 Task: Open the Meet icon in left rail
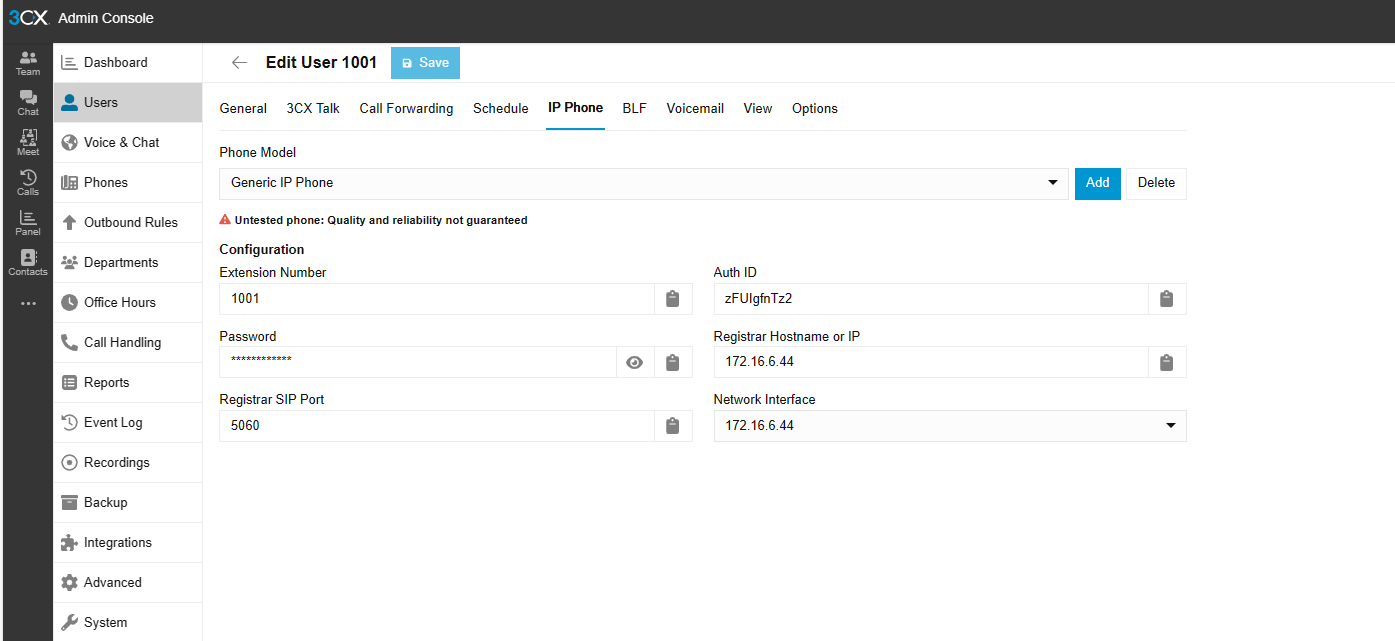click(28, 143)
